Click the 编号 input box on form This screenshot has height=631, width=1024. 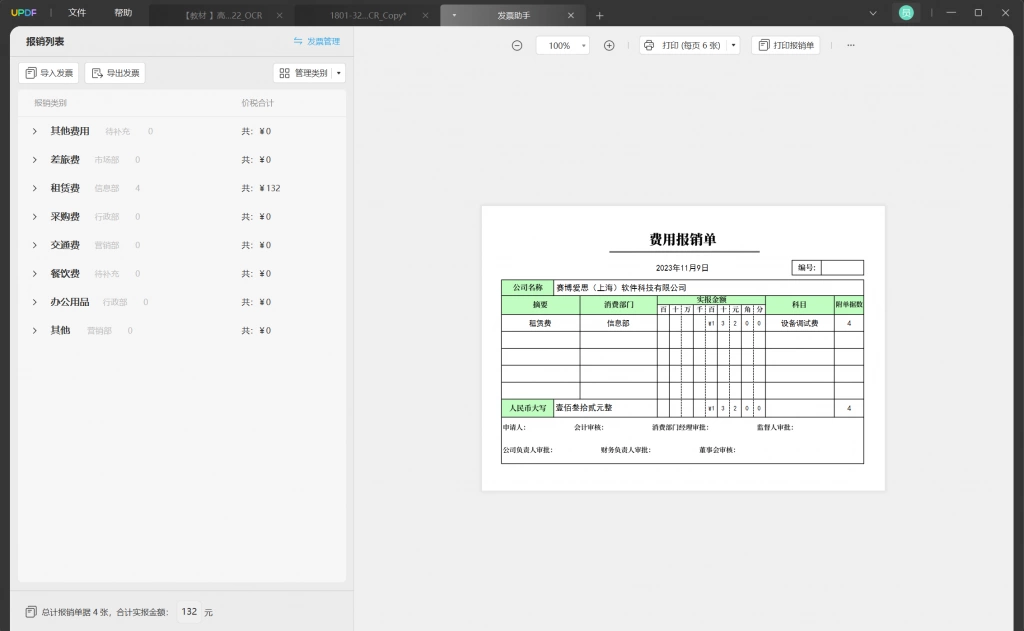pyautogui.click(x=842, y=267)
